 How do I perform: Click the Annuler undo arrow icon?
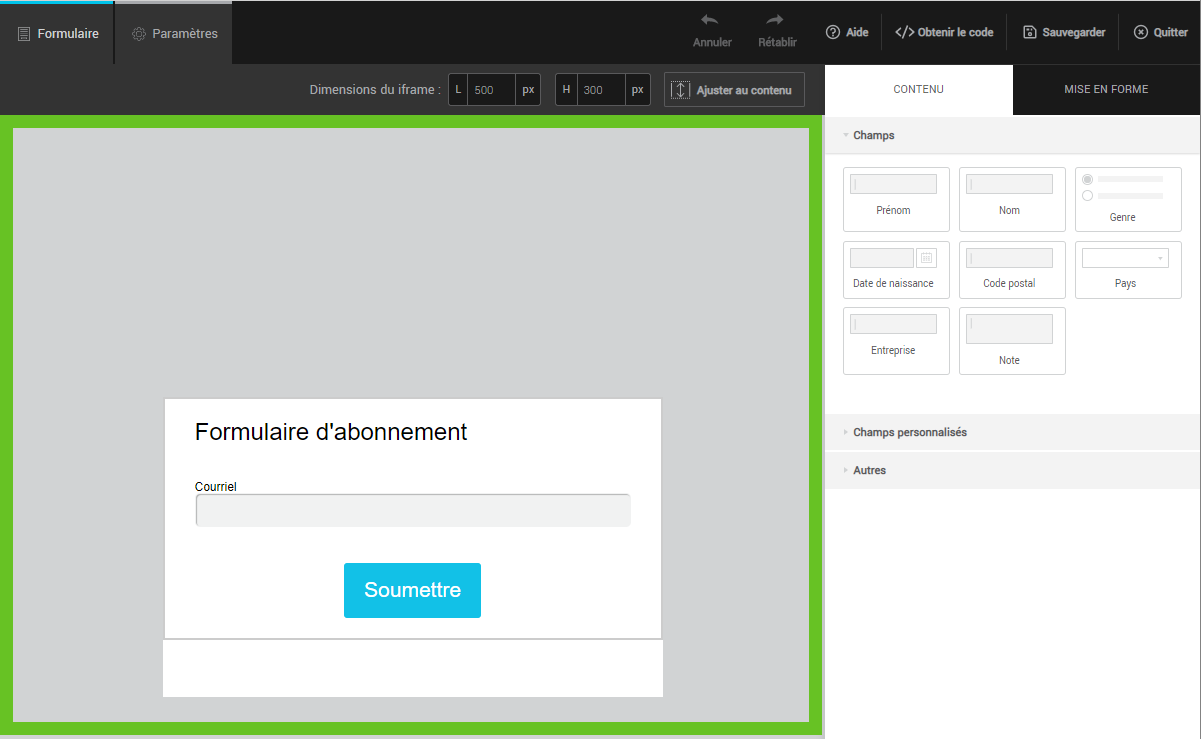710,20
